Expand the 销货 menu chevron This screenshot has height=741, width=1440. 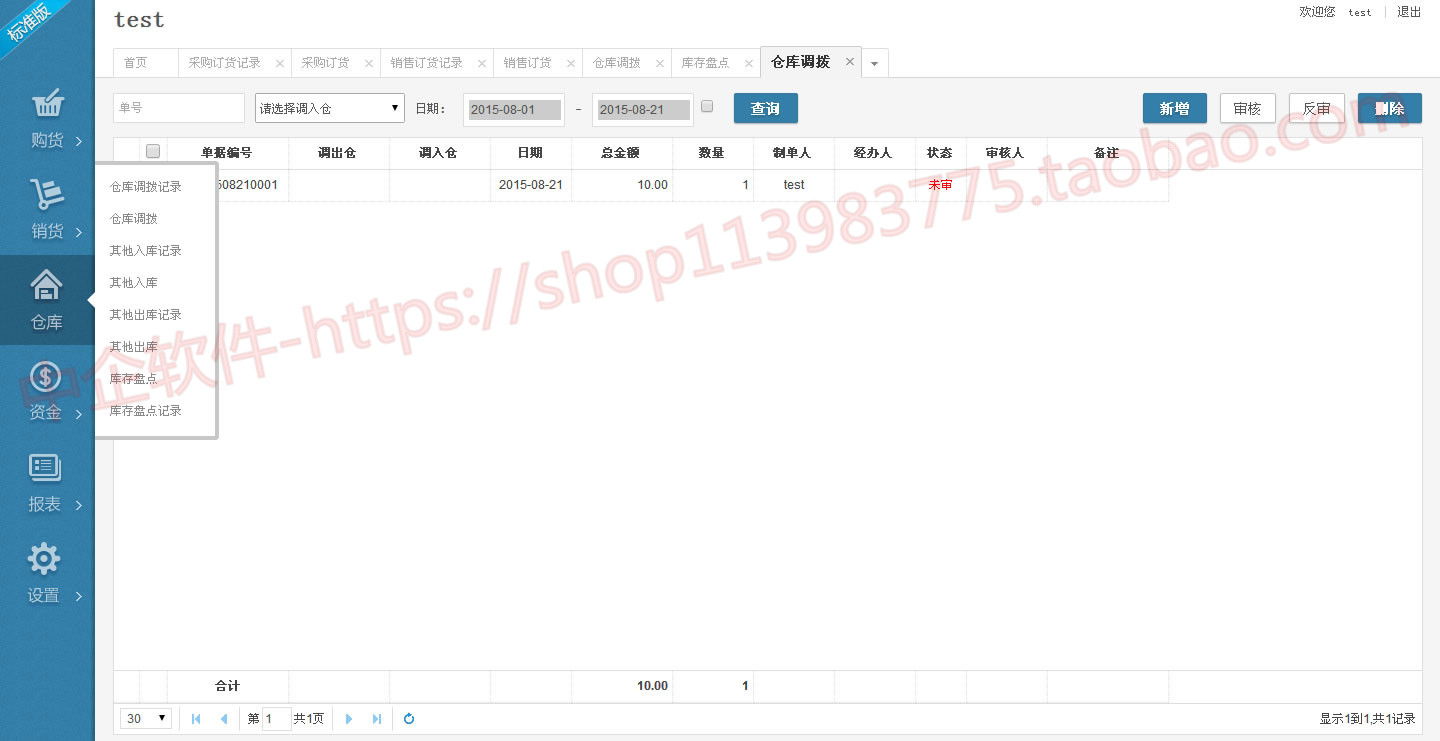coord(79,232)
